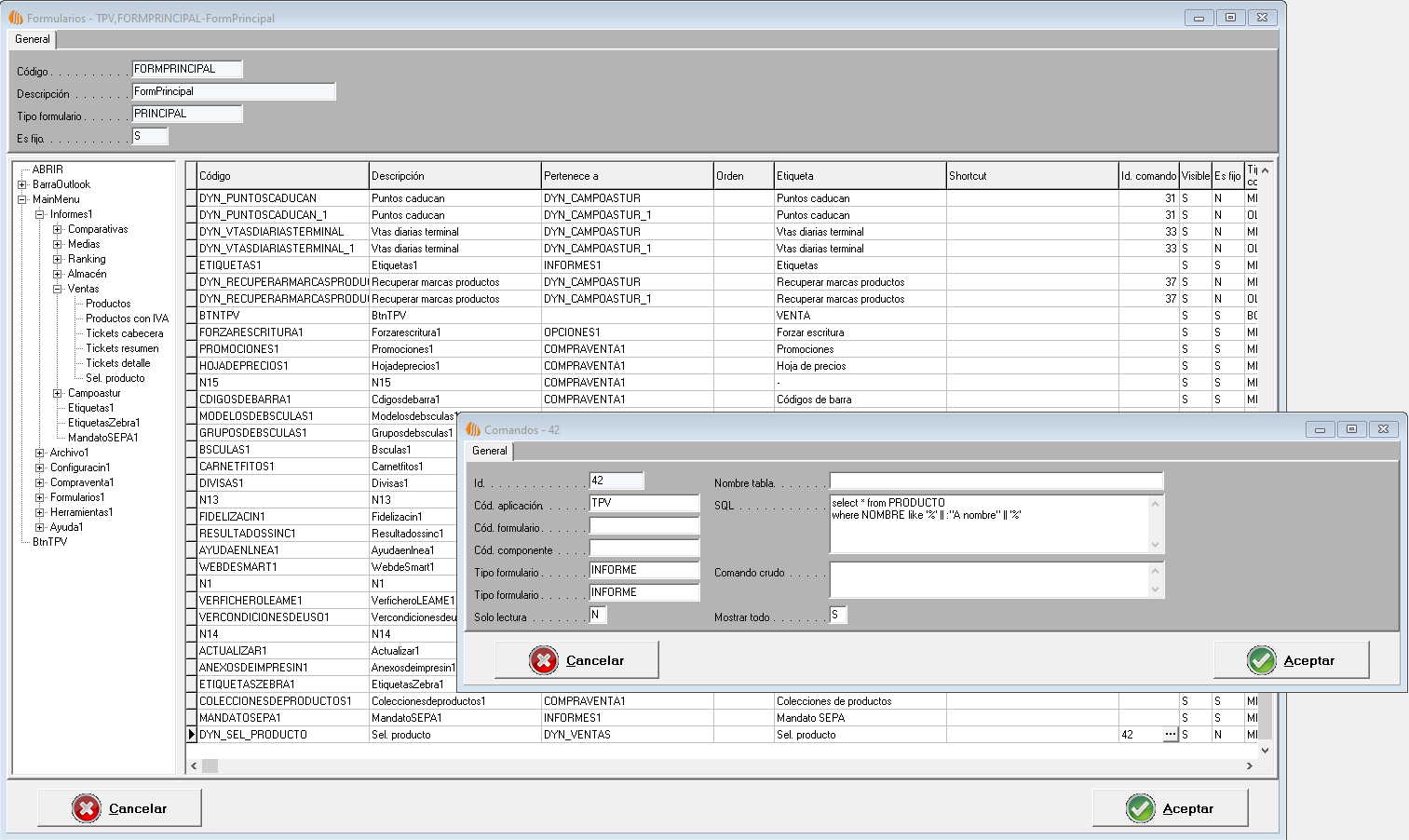Screen dimensions: 1409x840
Task: Expand the Comparativas tree node
Action: (x=58, y=229)
